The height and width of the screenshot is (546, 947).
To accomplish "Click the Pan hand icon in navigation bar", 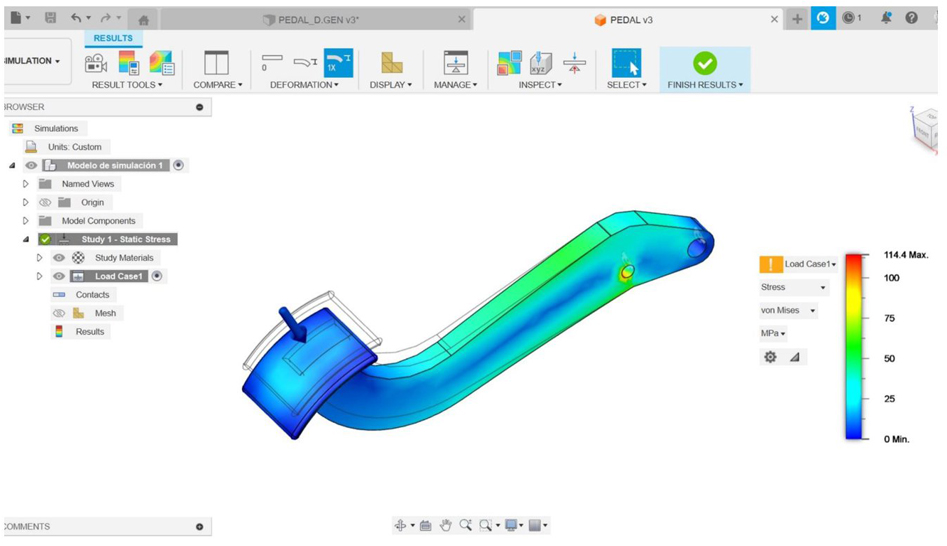I will click(x=446, y=525).
